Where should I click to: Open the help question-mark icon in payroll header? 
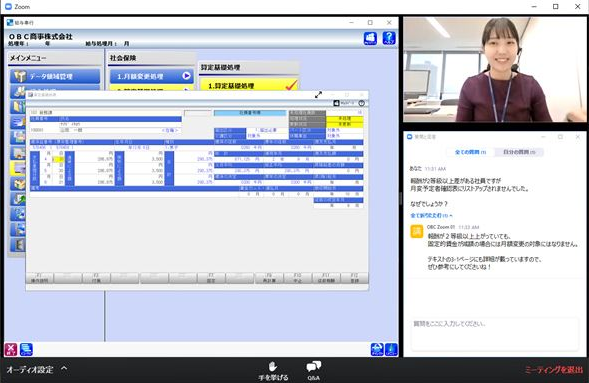389,38
